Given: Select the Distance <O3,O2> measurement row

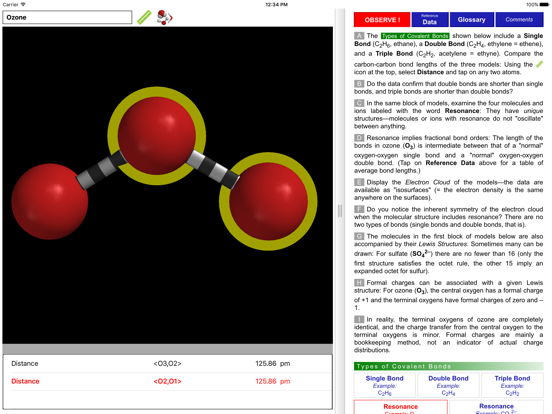Looking at the screenshot, I should point(168,364).
